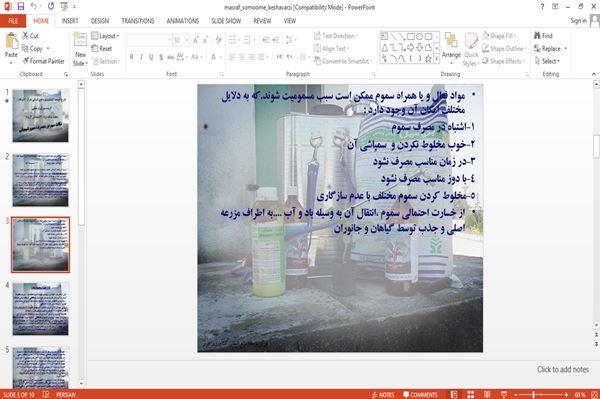
Task: Collapse the ribbon with the arrow
Action: pos(593,74)
